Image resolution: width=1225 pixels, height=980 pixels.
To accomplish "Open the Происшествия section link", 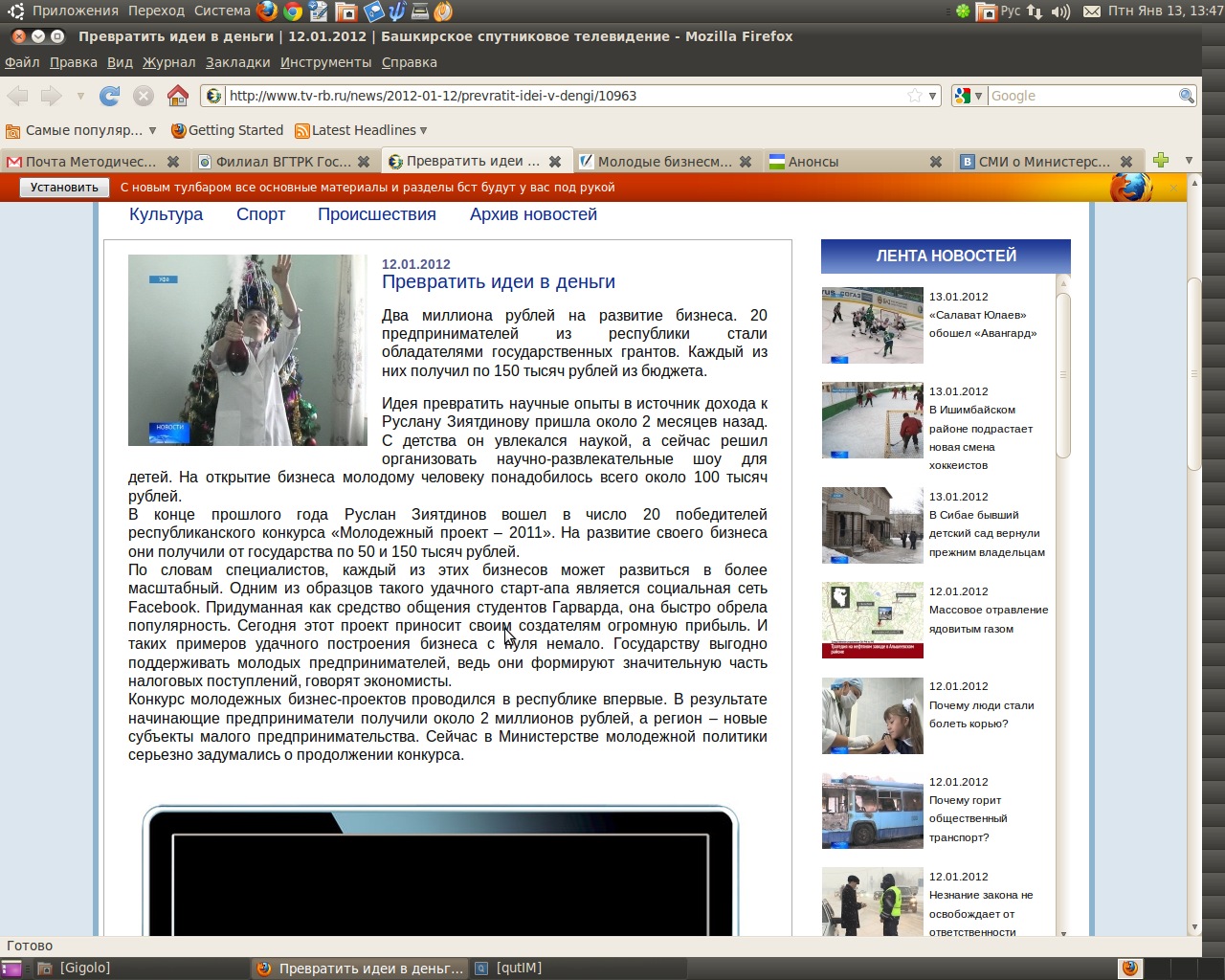I will [x=376, y=214].
